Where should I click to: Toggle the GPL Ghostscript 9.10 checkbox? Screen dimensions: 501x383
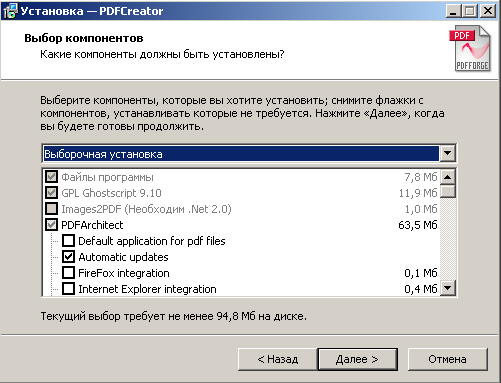(x=51, y=193)
